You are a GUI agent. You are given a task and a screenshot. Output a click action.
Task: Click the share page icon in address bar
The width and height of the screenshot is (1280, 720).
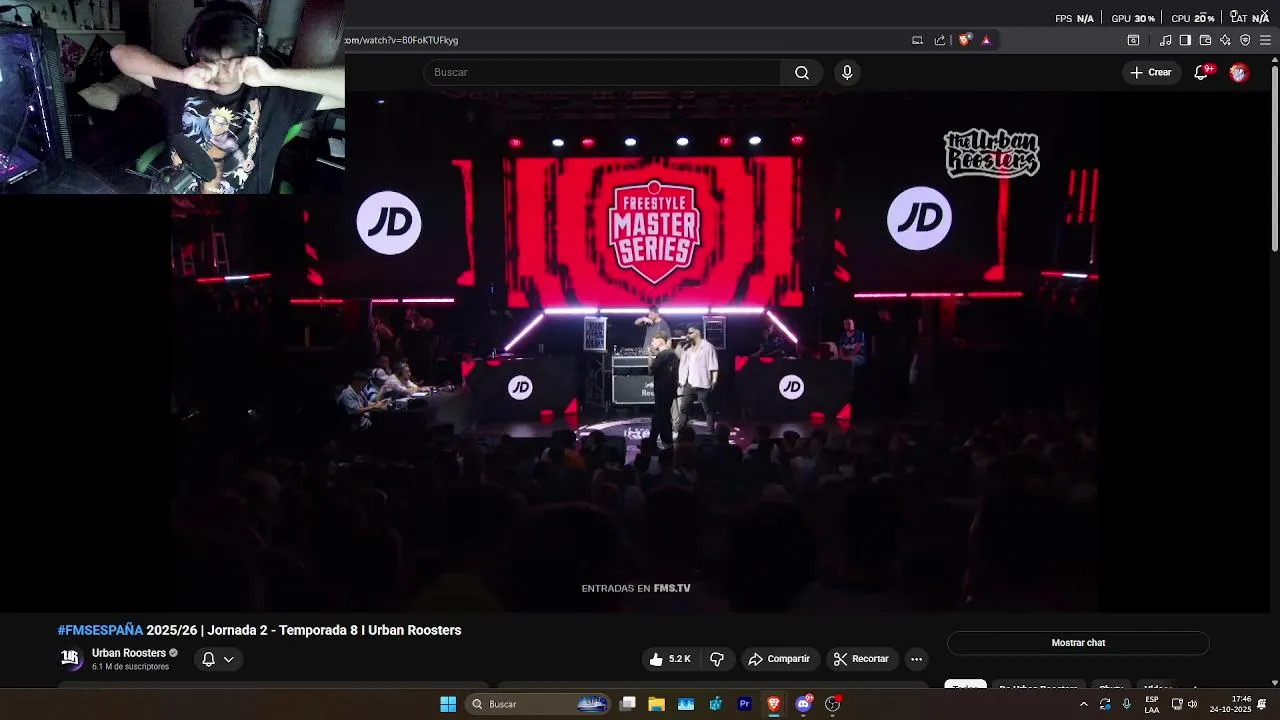pos(940,40)
